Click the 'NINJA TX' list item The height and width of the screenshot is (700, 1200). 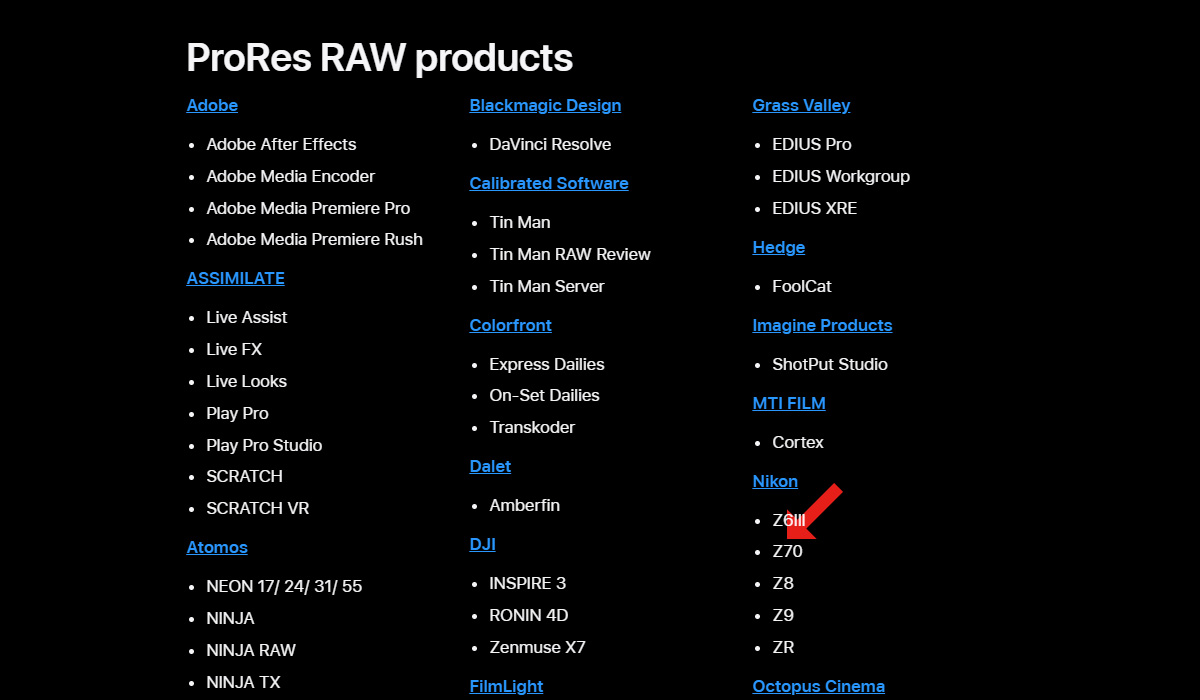click(x=243, y=682)
